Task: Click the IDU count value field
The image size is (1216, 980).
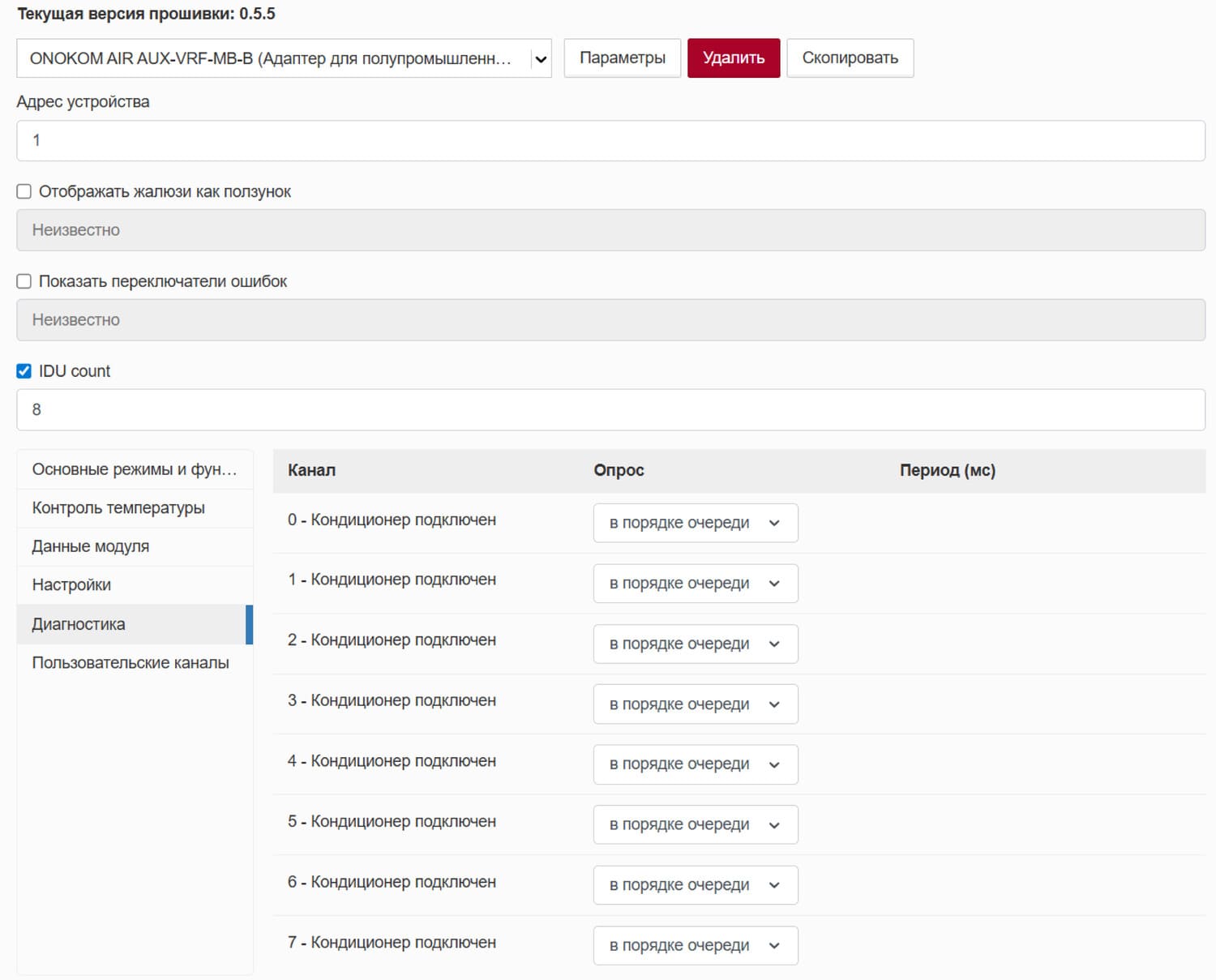Action: pos(610,410)
